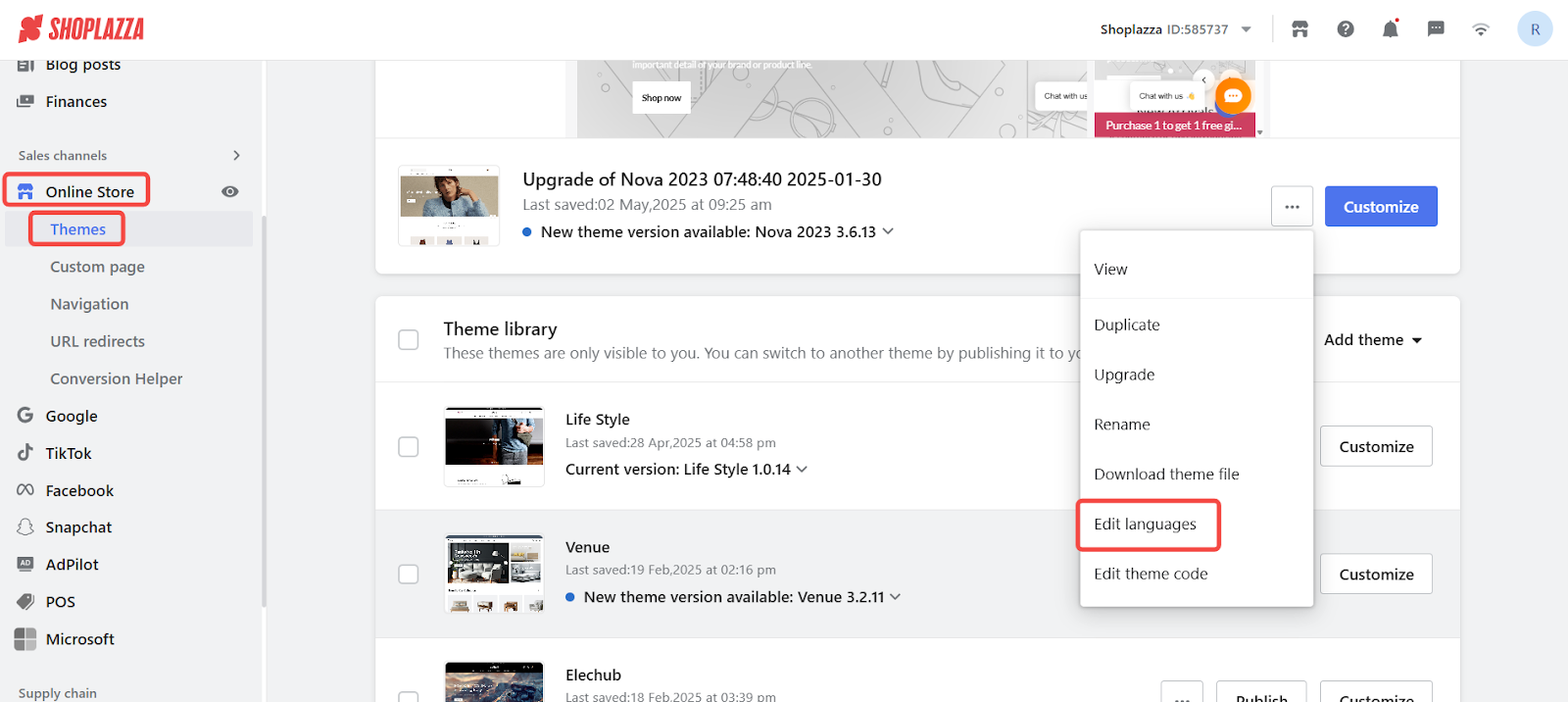Click the Facebook infinity icon
This screenshot has width=1568, height=702.
(x=25, y=489)
